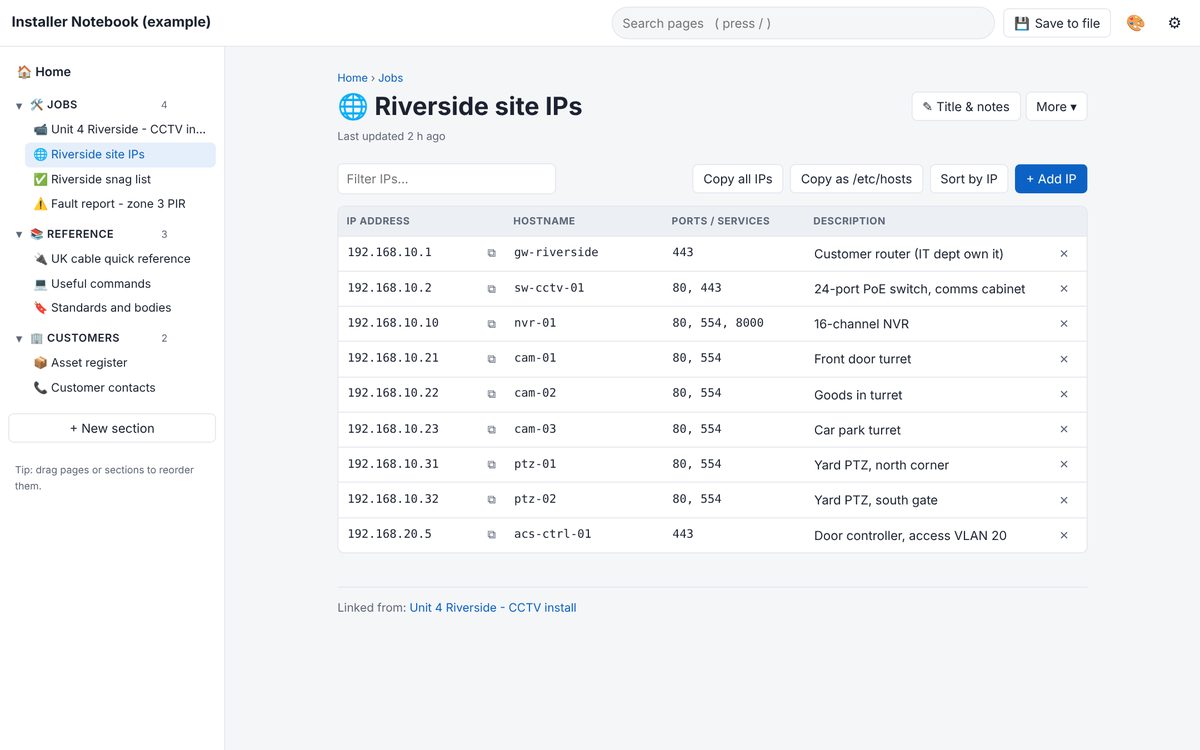
Task: Copy IP 192.168.20.5 with copy icon
Action: (x=491, y=535)
